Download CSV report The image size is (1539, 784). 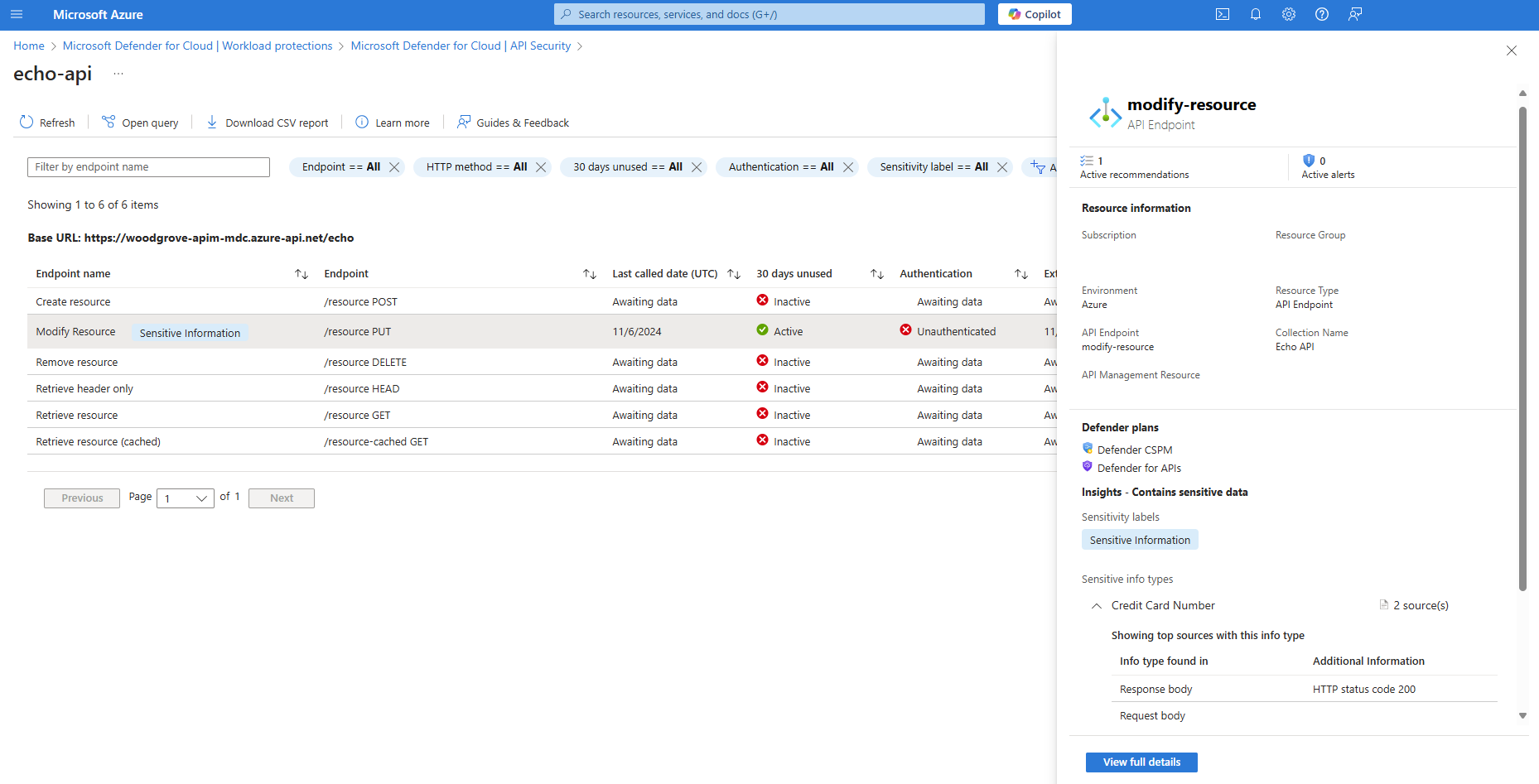267,123
